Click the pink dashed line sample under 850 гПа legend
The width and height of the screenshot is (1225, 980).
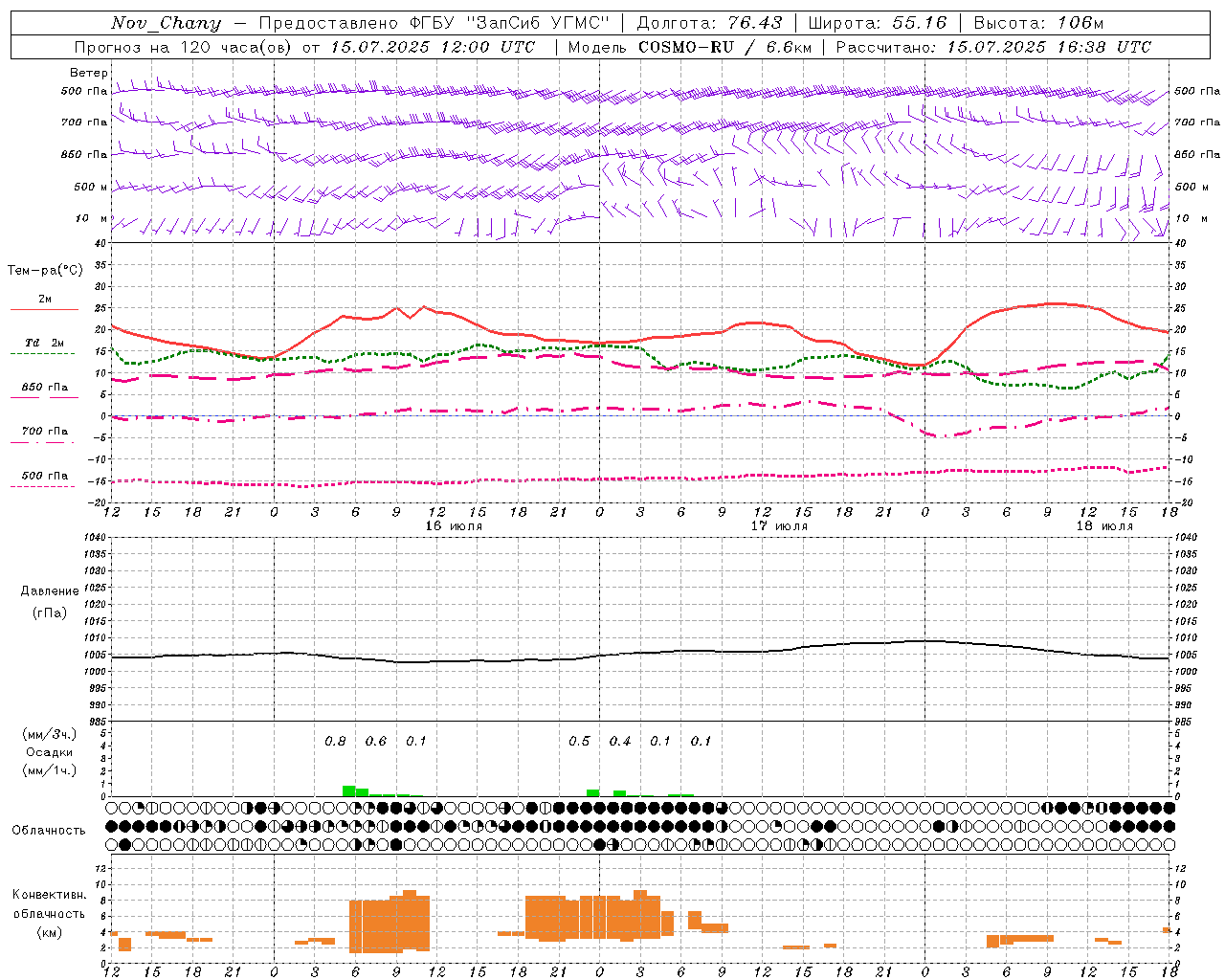coord(44,397)
